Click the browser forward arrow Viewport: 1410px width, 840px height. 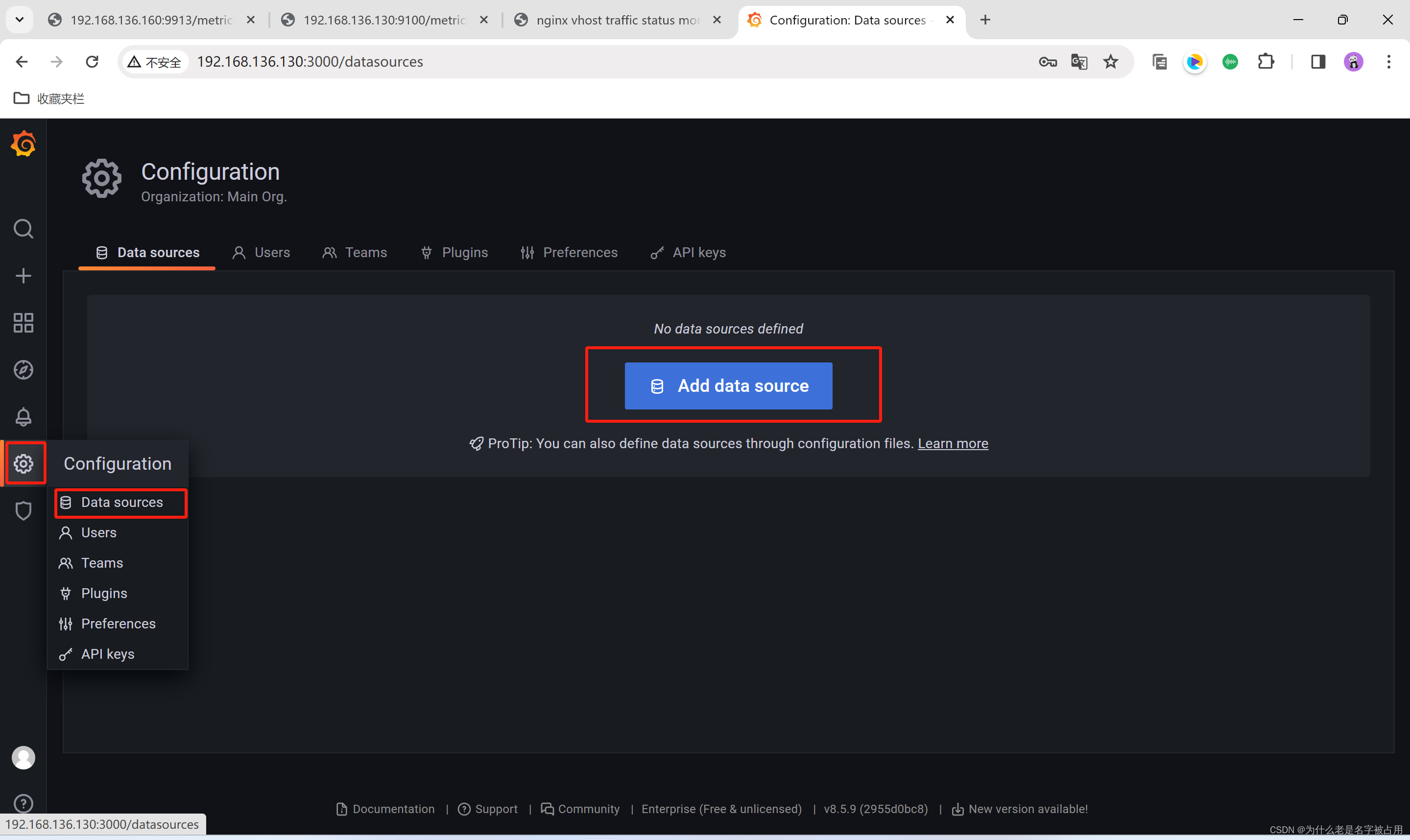click(57, 61)
